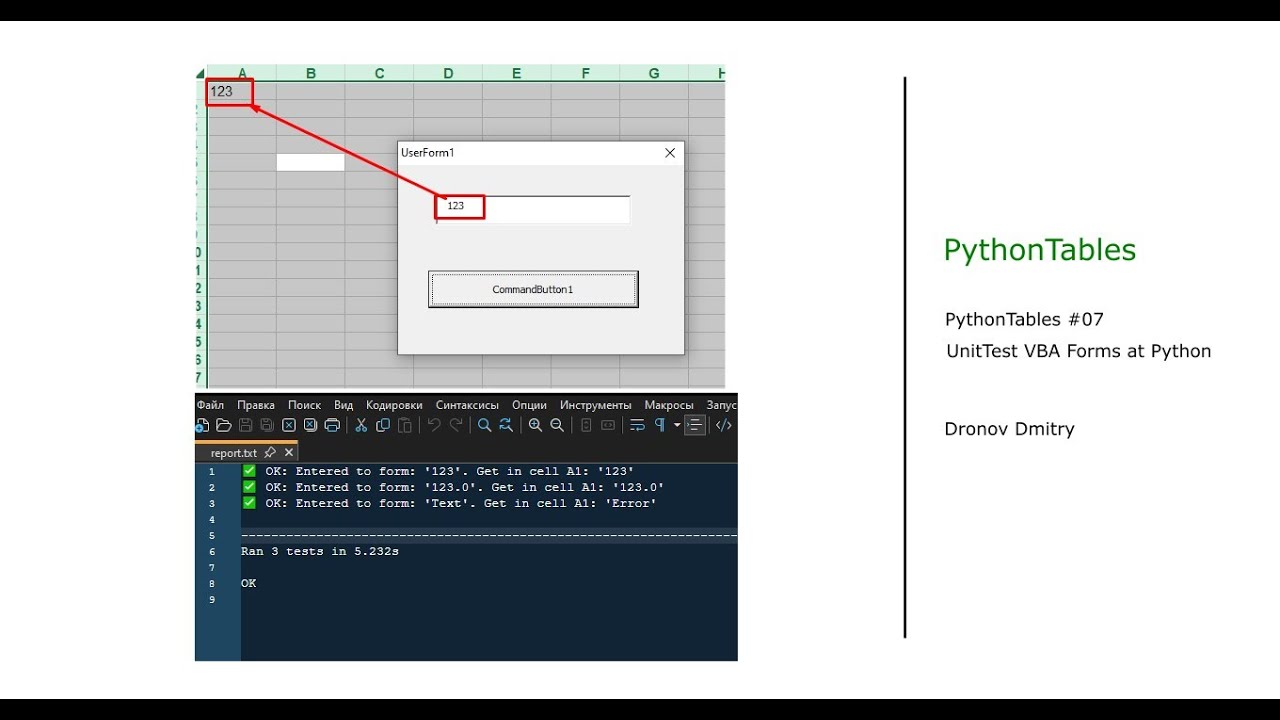Screen dimensions: 1280x720
Task: Click the Select All corner of the spreadsheet
Action: pyautogui.click(x=200, y=73)
